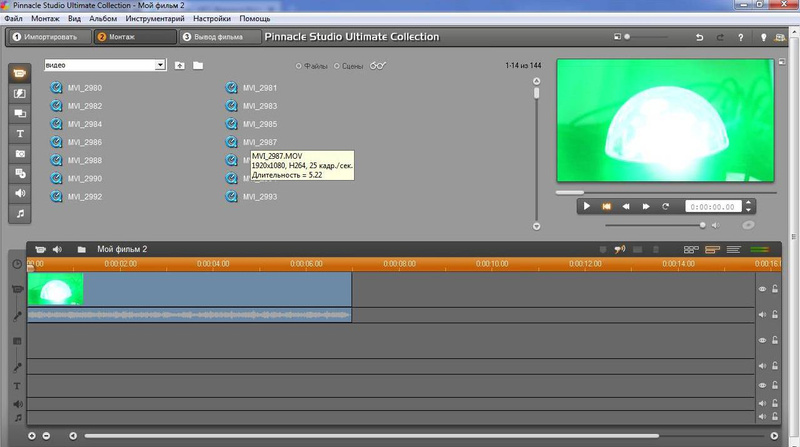Select the Файлы radio button
This screenshot has width=800, height=447.
point(298,66)
